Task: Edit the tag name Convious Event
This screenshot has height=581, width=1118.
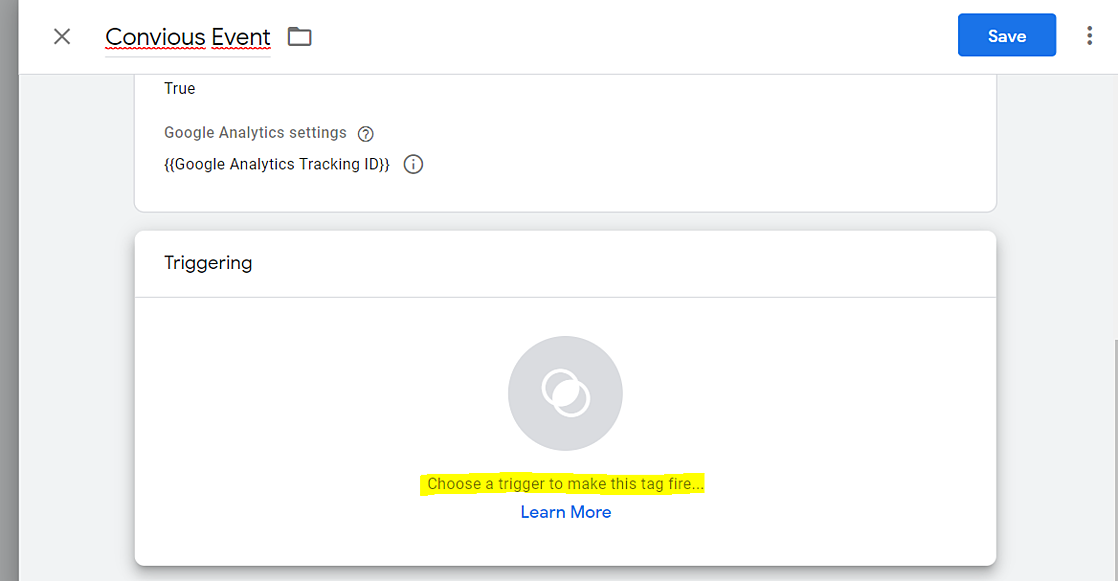Action: [188, 37]
